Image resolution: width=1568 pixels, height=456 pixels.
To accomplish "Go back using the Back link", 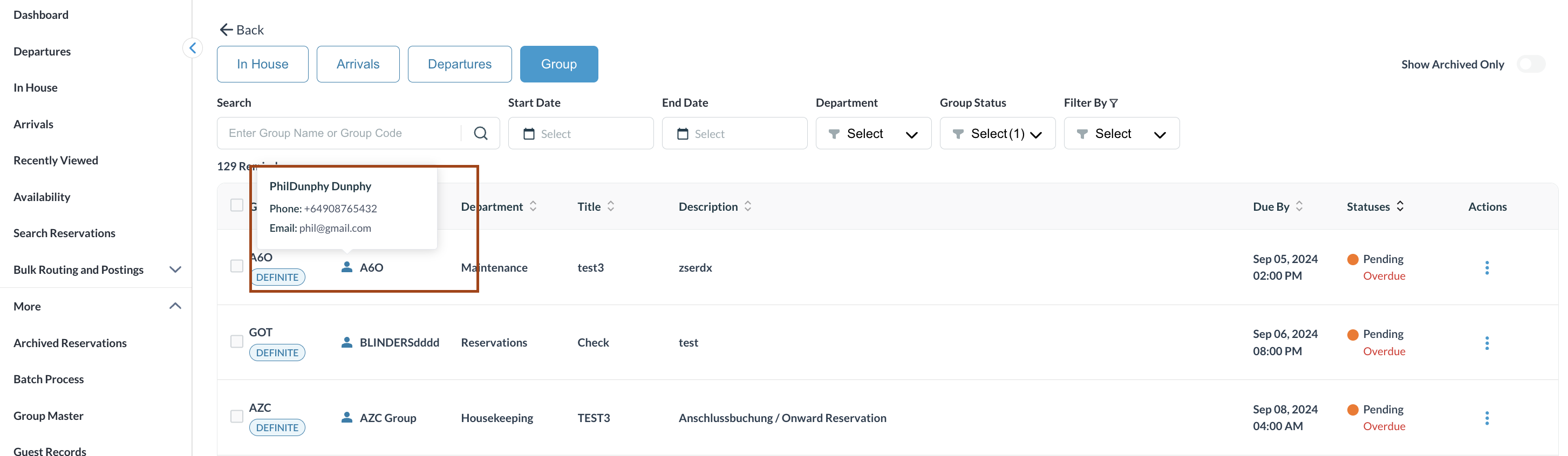I will [x=242, y=30].
